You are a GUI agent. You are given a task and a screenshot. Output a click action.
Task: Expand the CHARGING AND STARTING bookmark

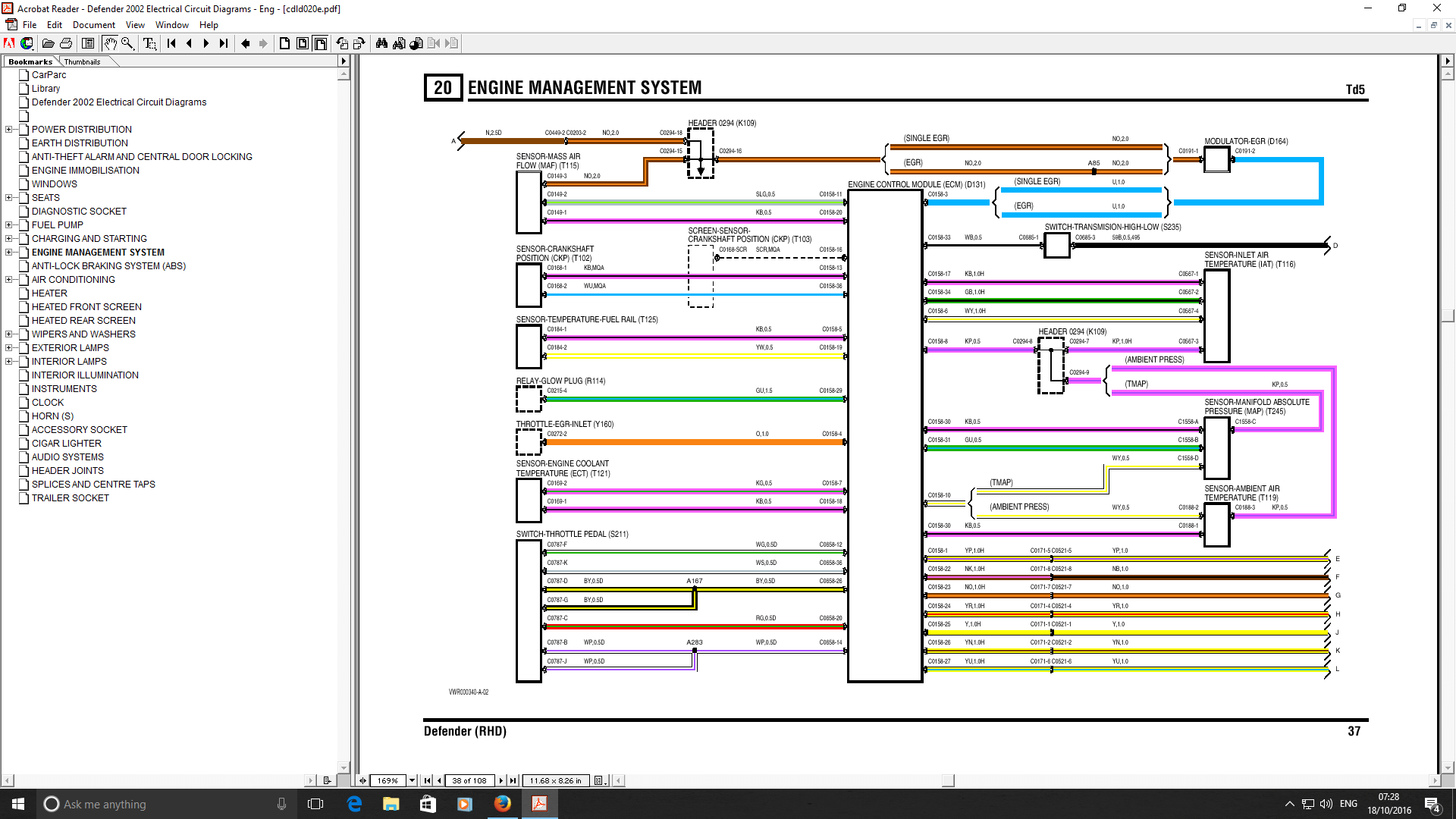point(8,239)
